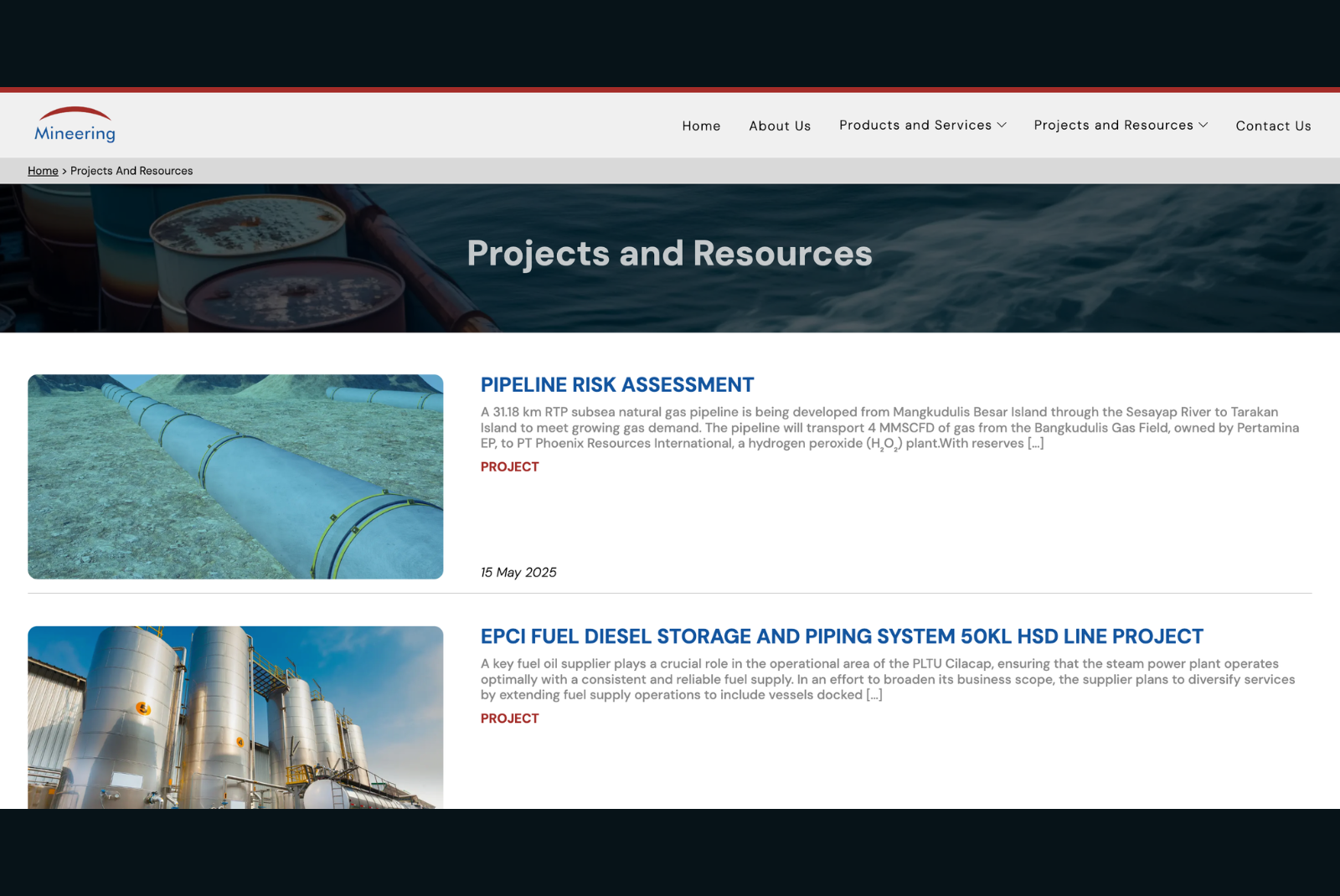Open the subsea pipeline thumbnail image
Screen dimensions: 1340x896
(x=235, y=476)
